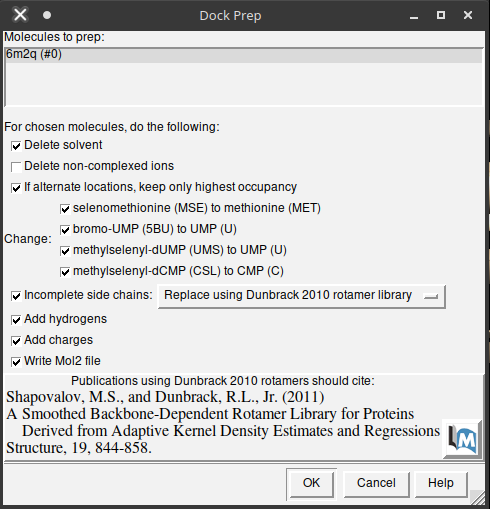
Task: Open the rotamer library citation book icon
Action: [x=462, y=439]
